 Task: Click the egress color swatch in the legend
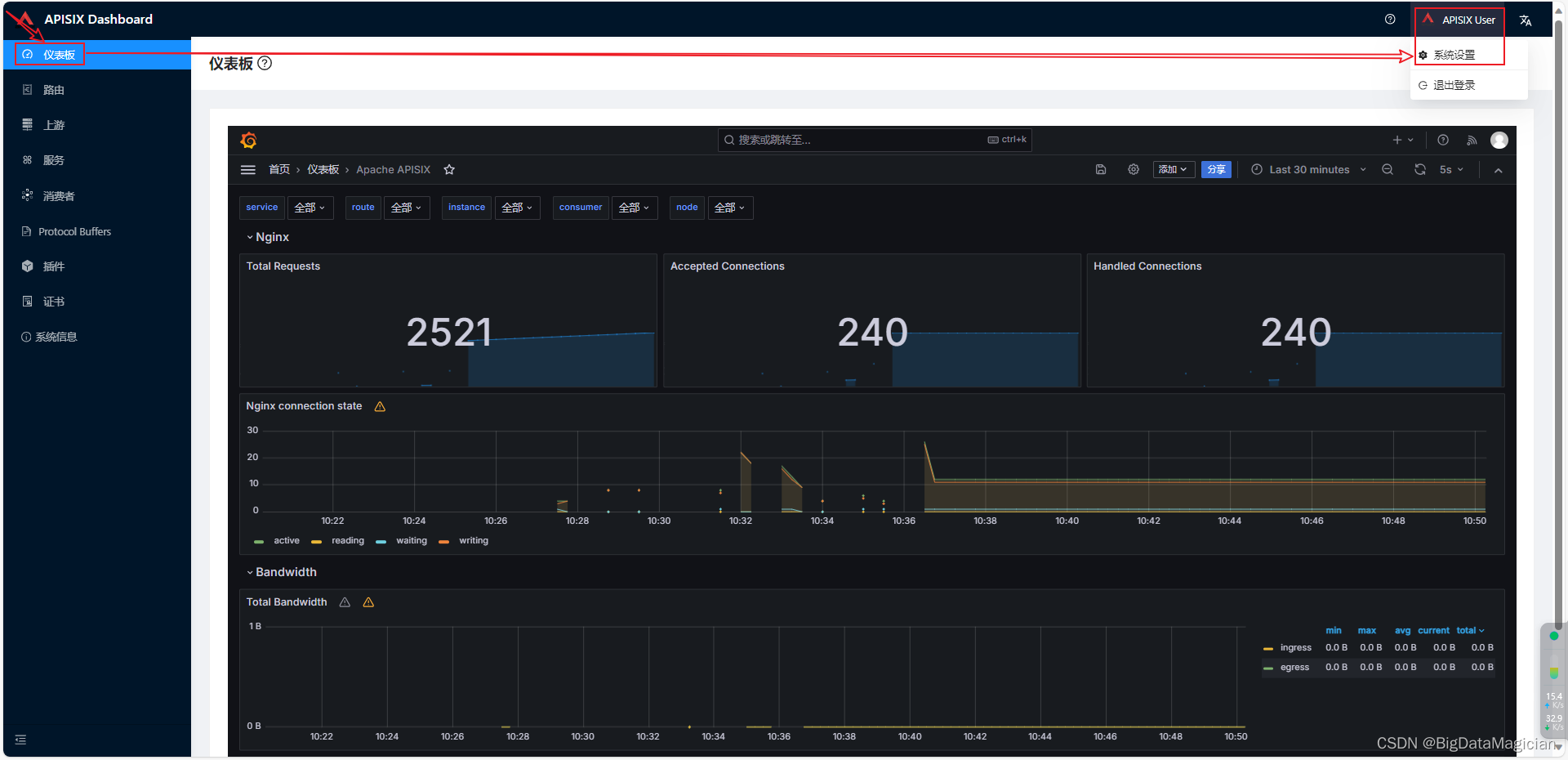tap(1267, 667)
